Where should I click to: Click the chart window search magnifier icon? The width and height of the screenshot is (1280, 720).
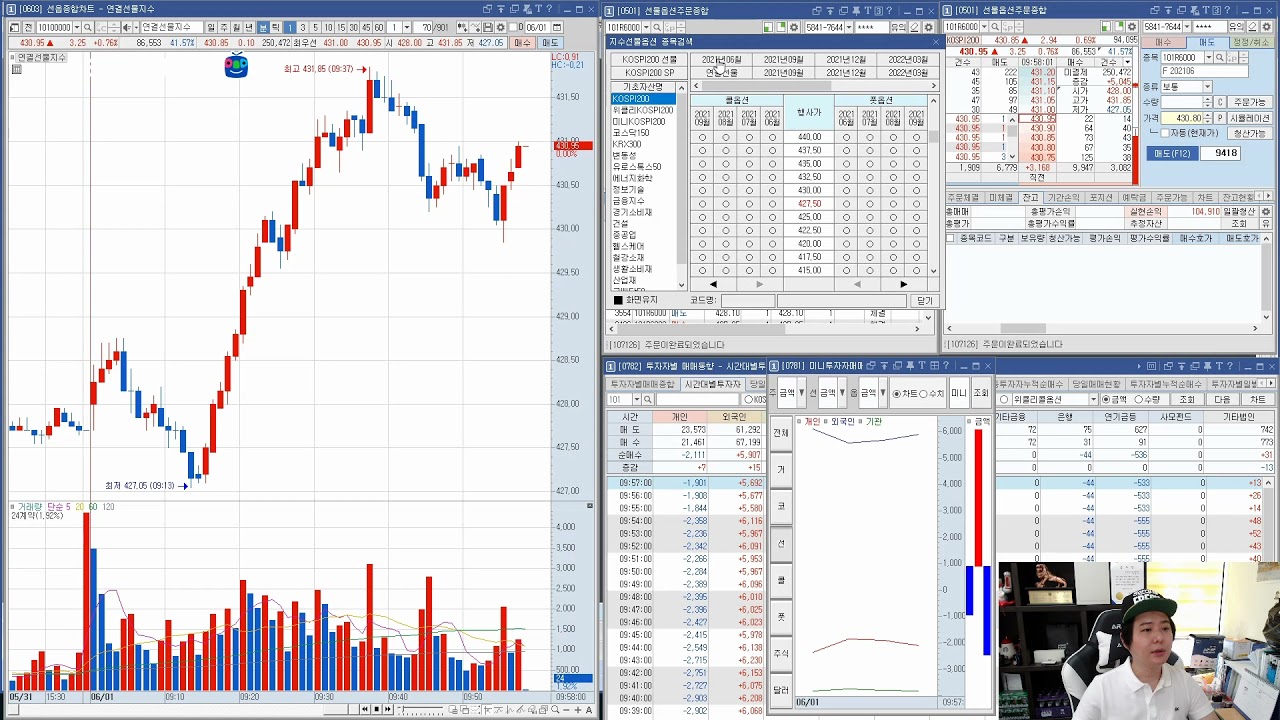tap(87, 27)
